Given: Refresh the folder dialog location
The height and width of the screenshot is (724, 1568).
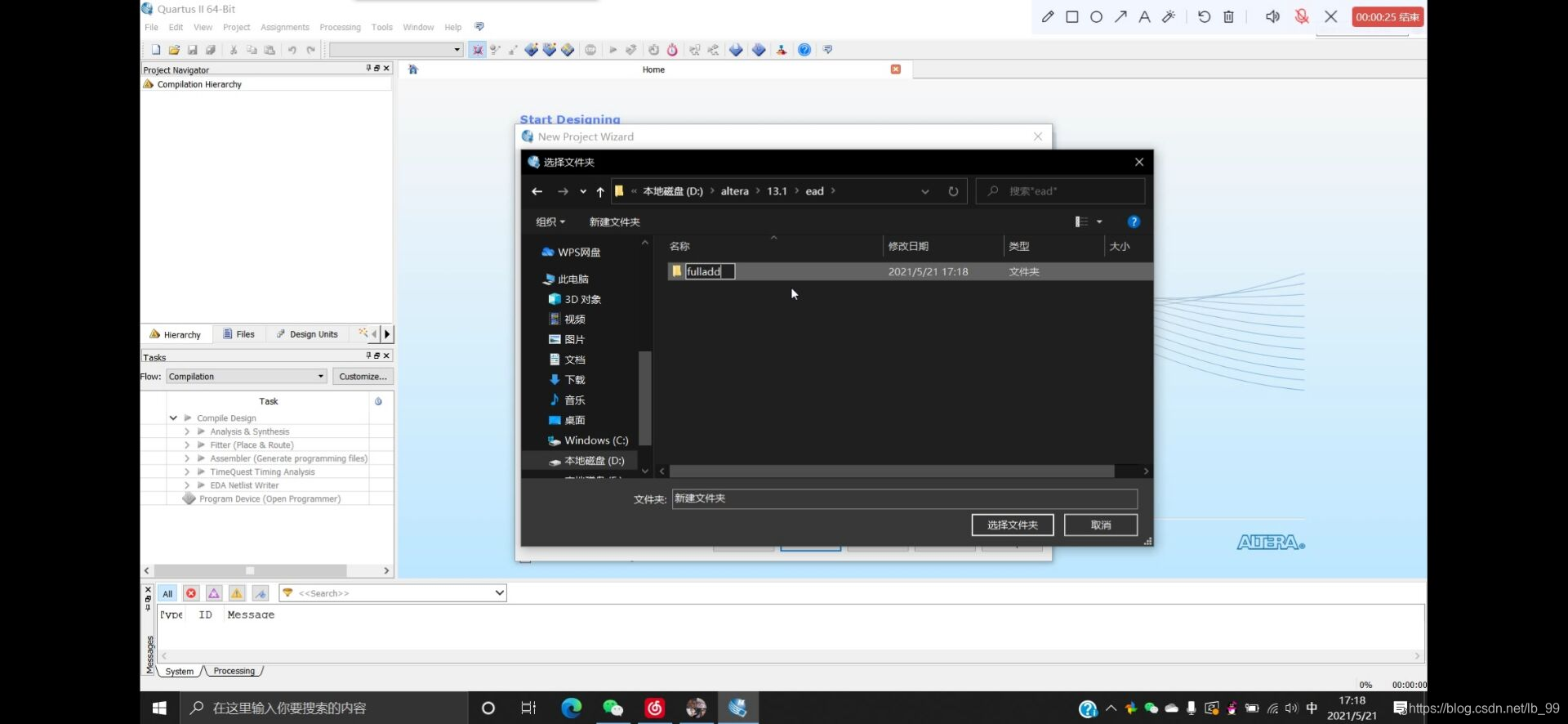Looking at the screenshot, I should click(x=953, y=191).
